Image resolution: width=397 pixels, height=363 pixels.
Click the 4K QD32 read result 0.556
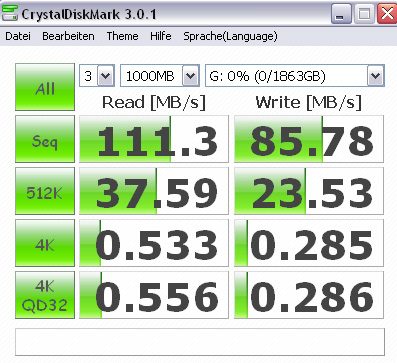pyautogui.click(x=154, y=295)
